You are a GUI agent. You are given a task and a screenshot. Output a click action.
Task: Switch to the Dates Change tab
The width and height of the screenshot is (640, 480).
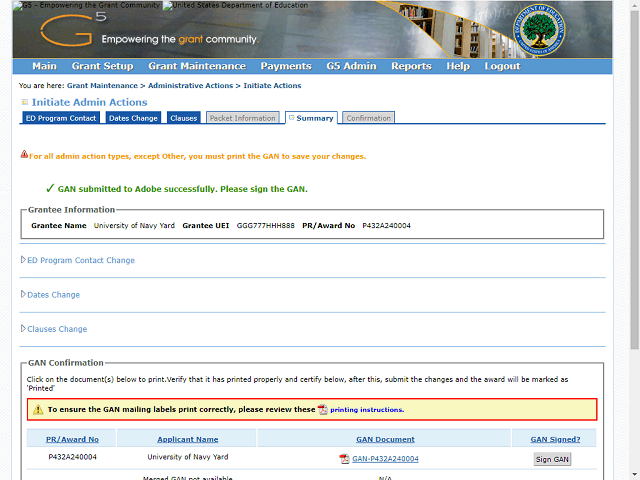tap(133, 118)
